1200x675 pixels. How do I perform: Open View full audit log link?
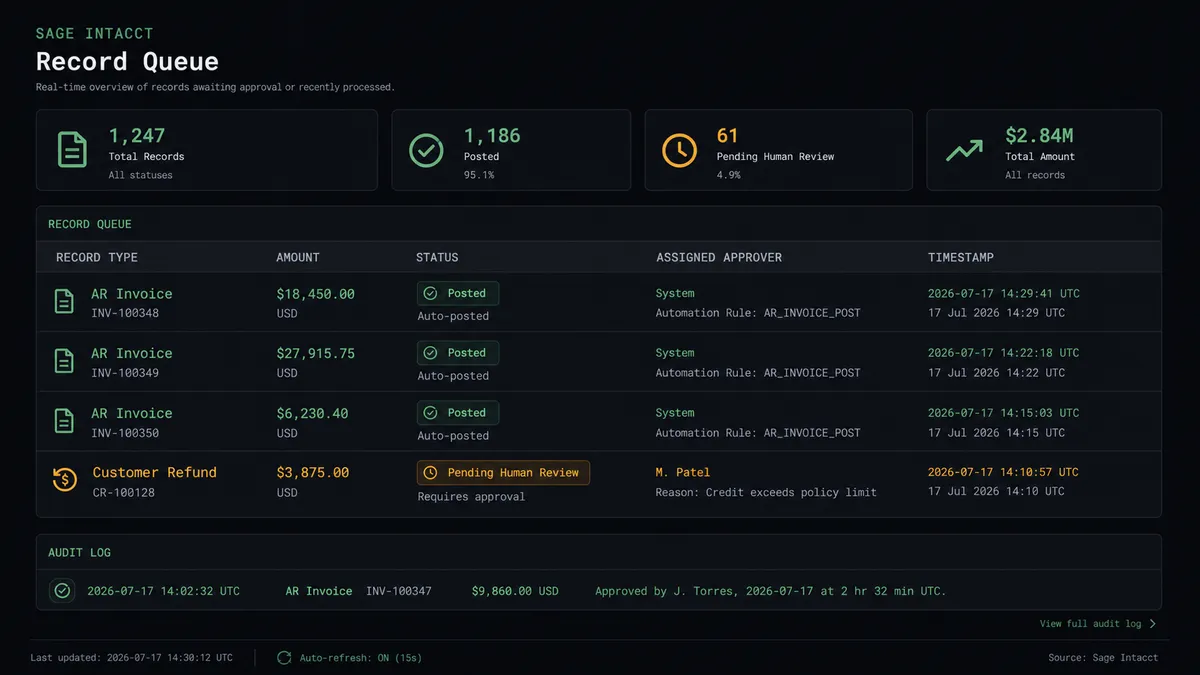tap(1098, 624)
